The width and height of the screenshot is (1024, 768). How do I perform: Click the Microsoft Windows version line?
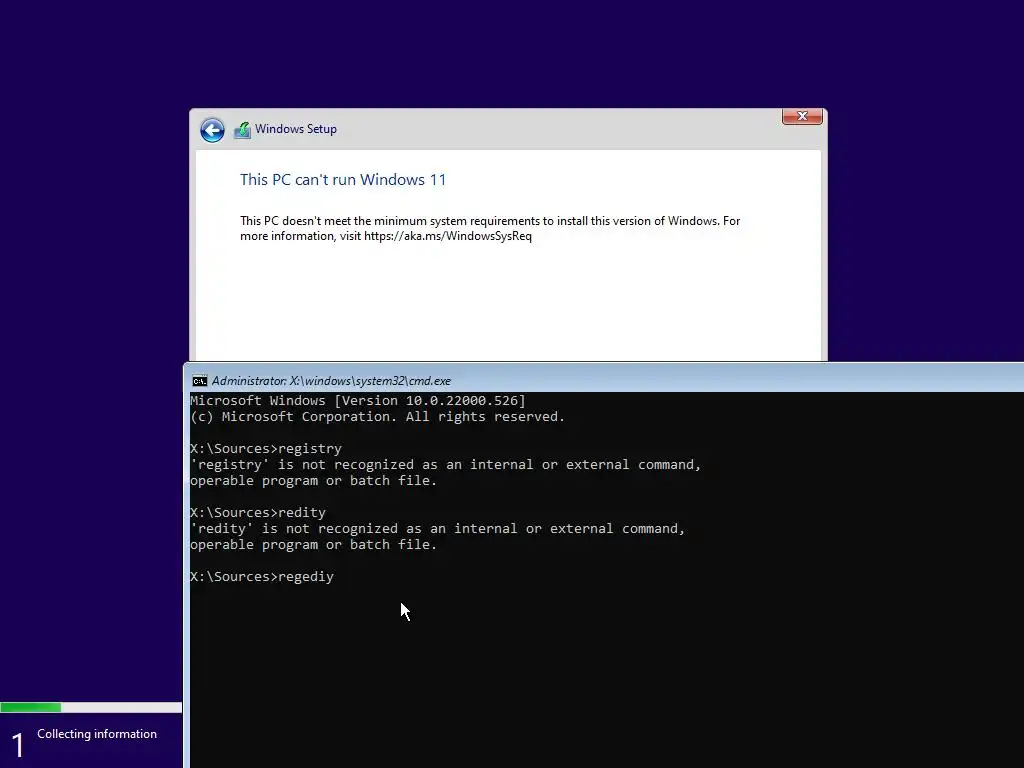pyautogui.click(x=358, y=401)
